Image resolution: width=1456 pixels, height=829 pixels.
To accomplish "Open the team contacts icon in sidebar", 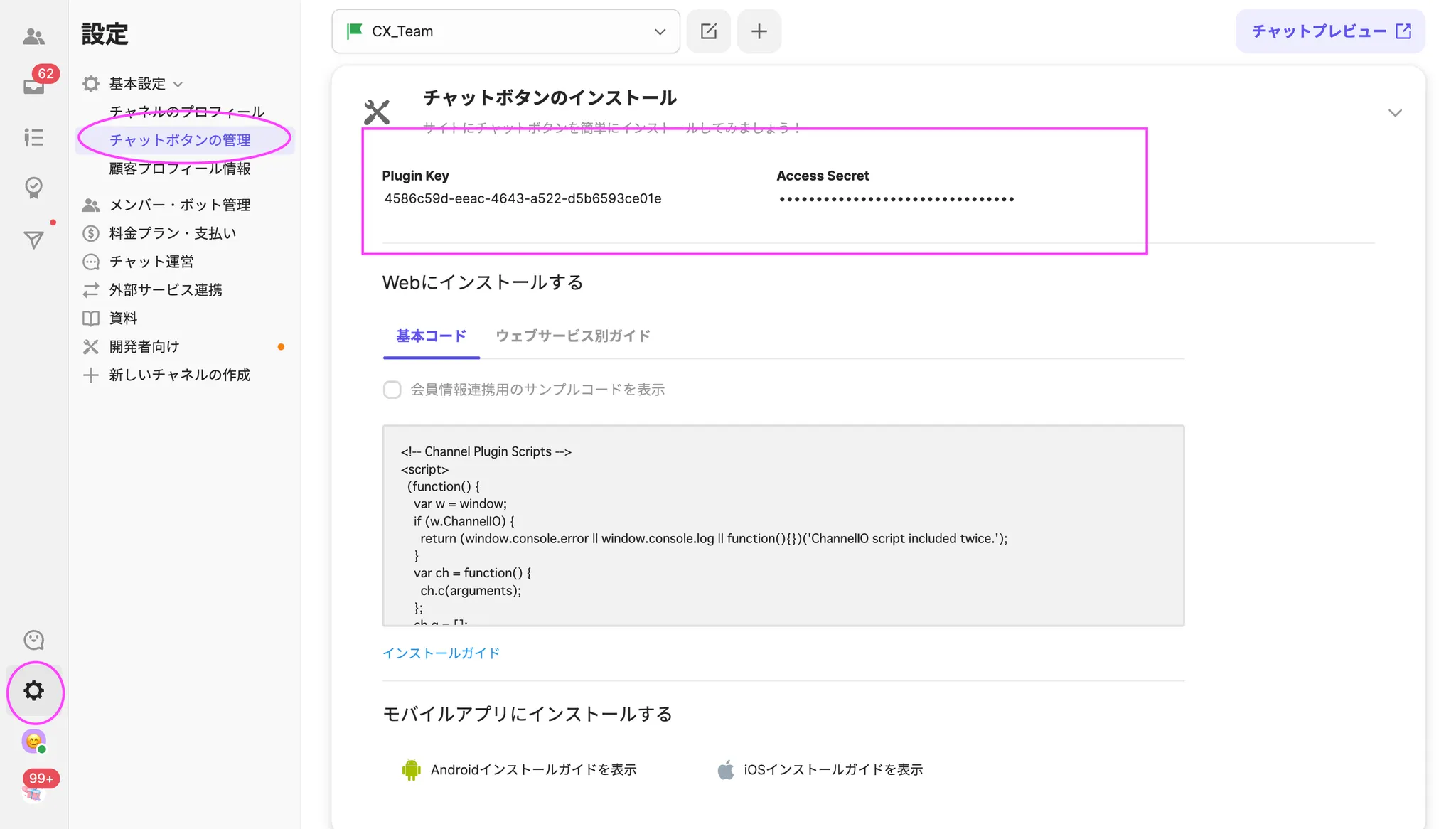I will pyautogui.click(x=33, y=36).
